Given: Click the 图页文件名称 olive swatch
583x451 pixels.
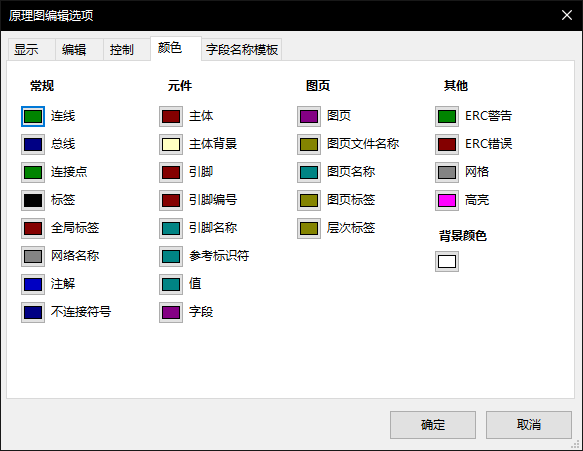Looking at the screenshot, I should (309, 144).
